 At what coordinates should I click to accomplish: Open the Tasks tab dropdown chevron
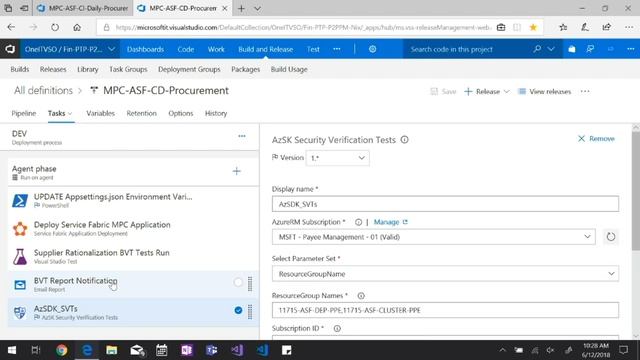pos(70,113)
